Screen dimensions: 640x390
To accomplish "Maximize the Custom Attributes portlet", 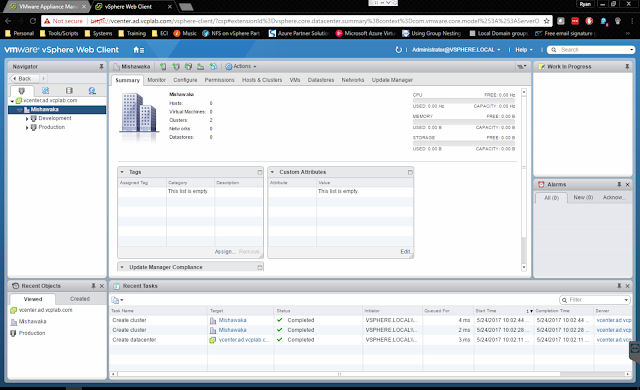I will 410,172.
